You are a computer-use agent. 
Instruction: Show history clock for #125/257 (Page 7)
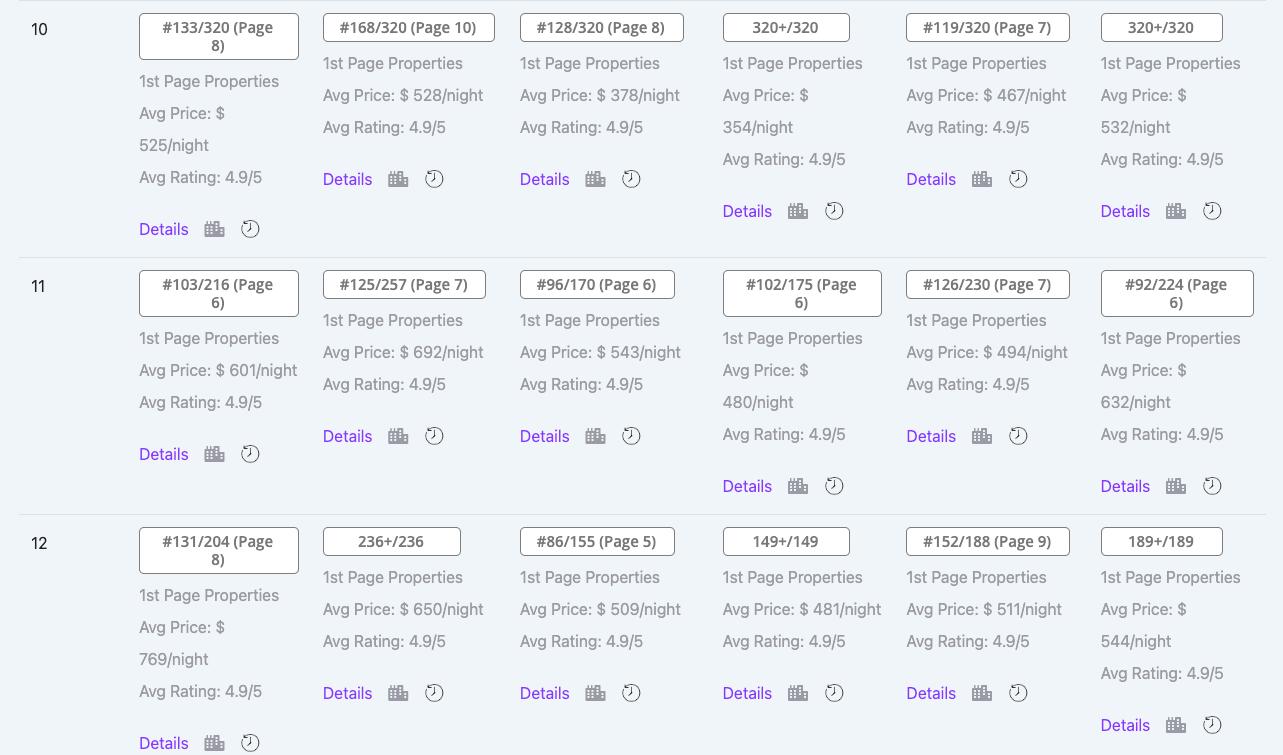(x=434, y=436)
